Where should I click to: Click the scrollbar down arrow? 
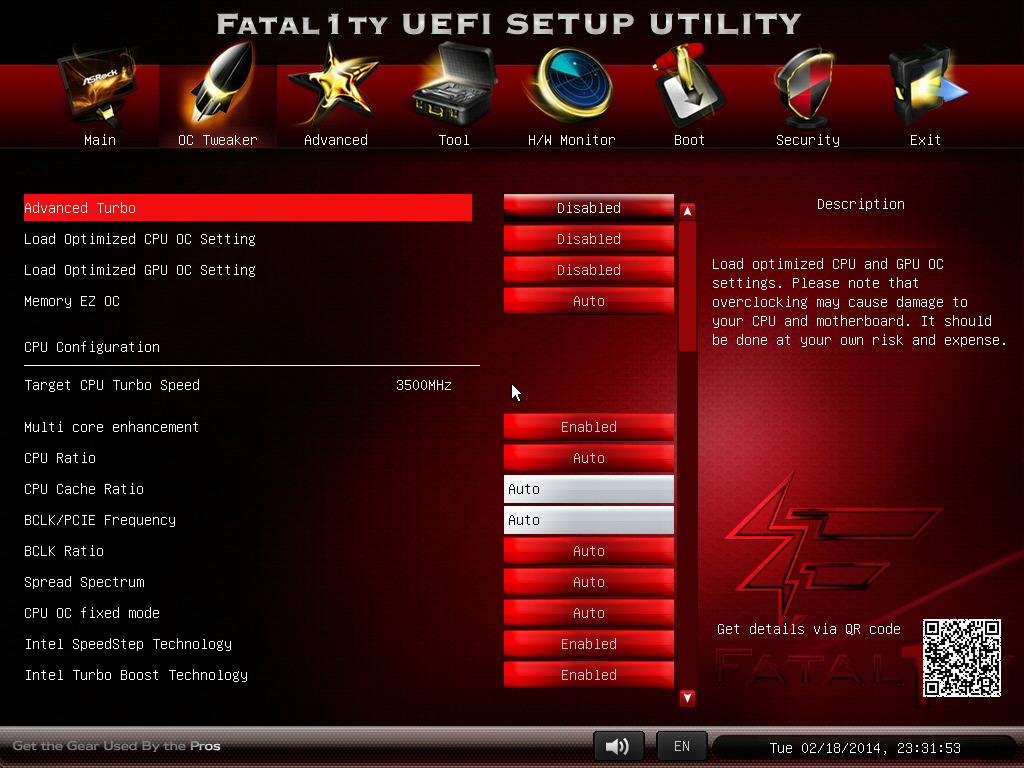pos(687,698)
